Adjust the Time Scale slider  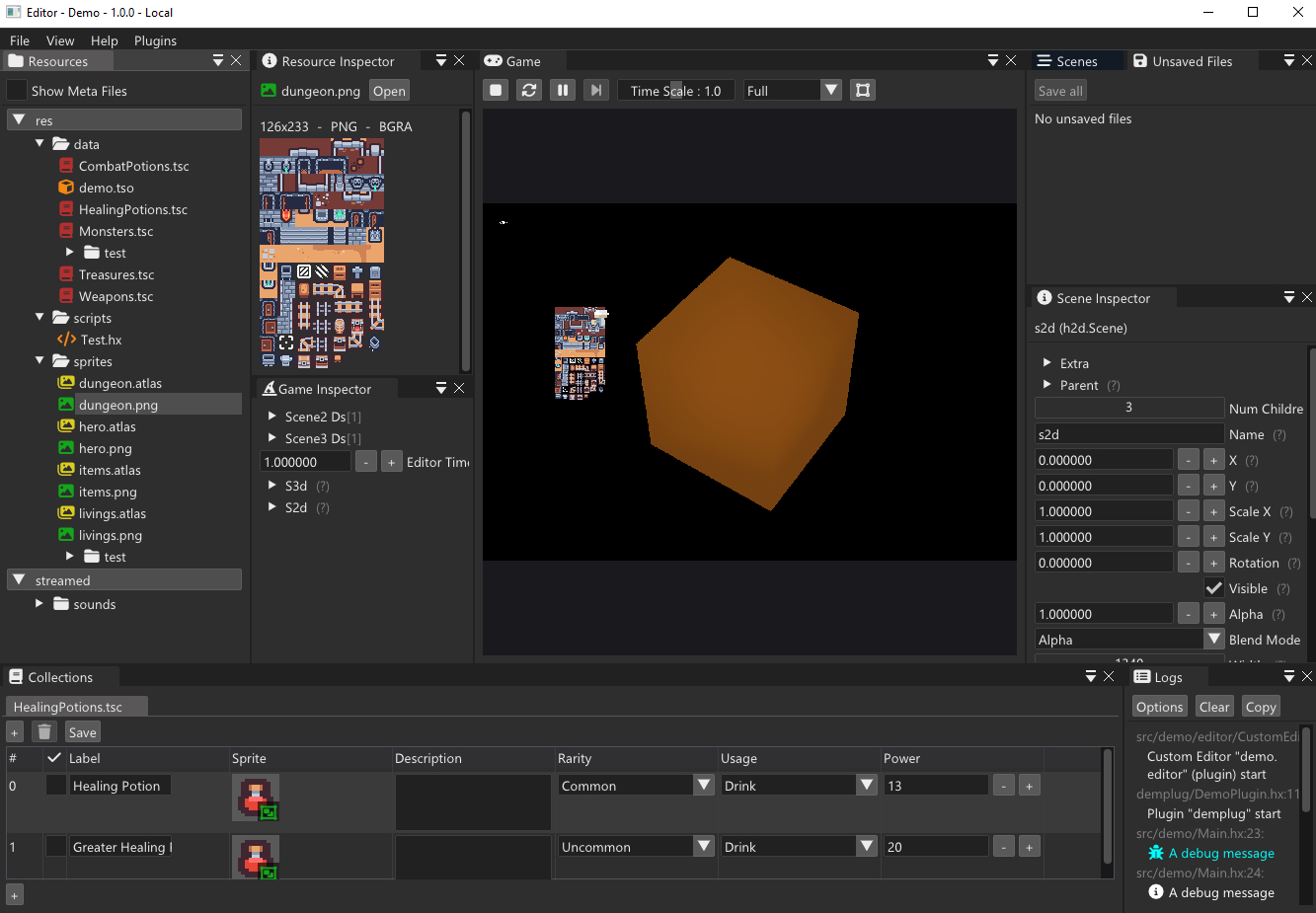[676, 91]
